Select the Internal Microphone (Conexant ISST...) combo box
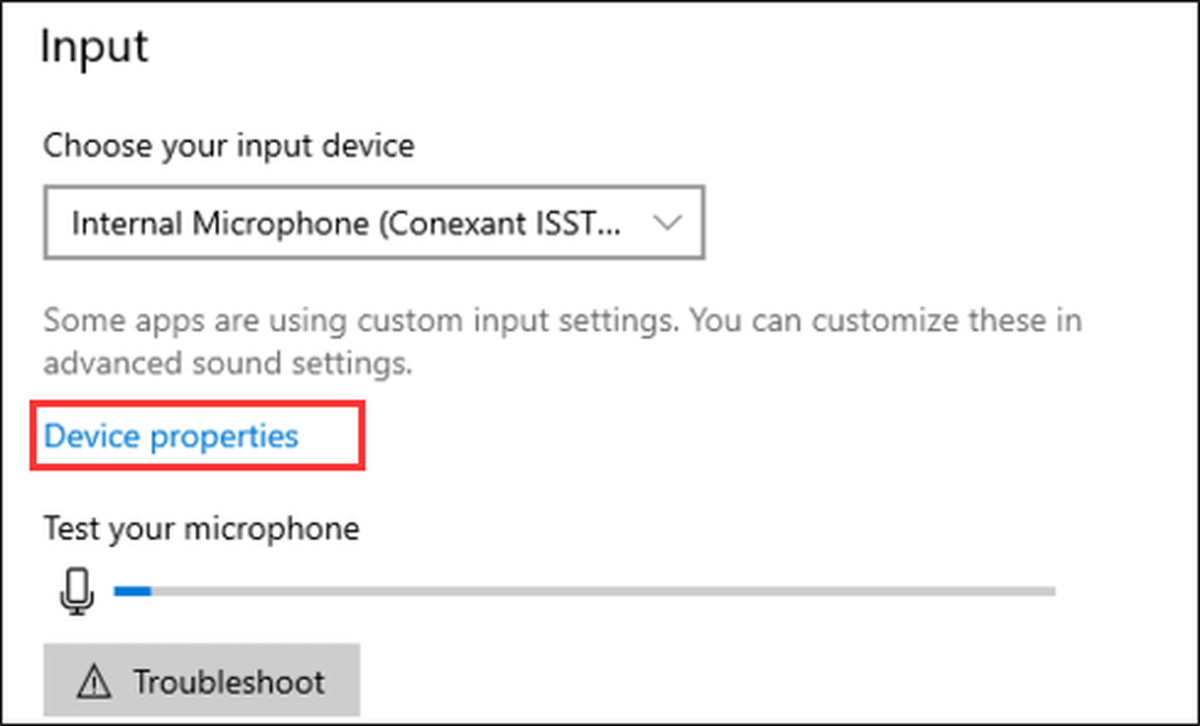The image size is (1200, 726). [x=374, y=222]
